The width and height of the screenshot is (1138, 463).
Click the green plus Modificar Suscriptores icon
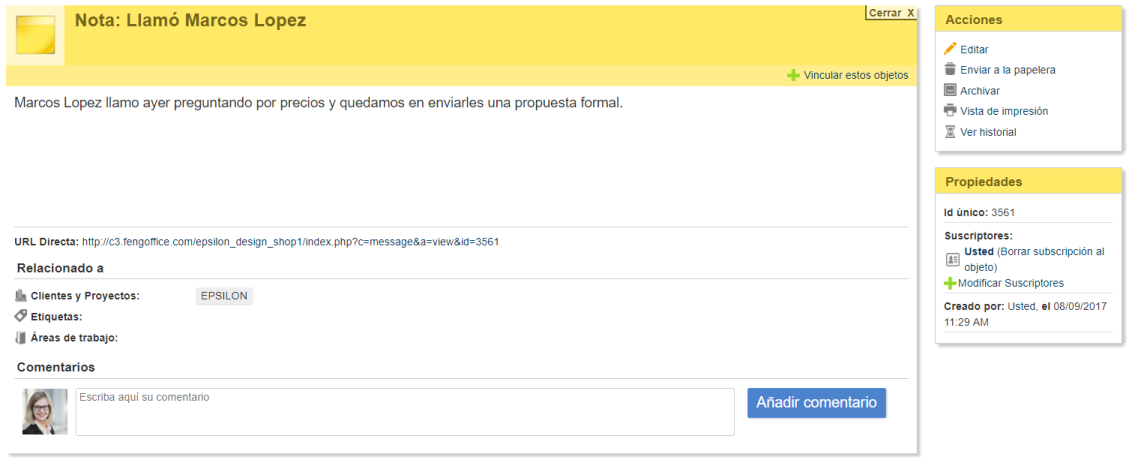(x=950, y=283)
